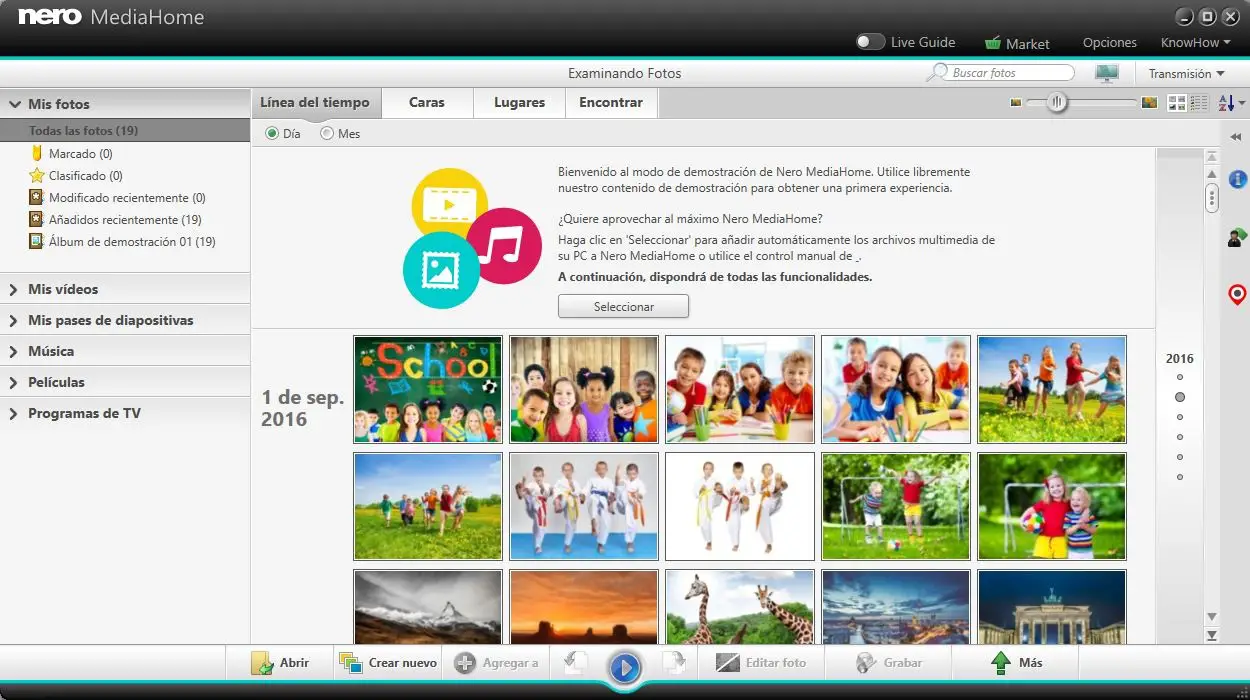Click the Market shopping basket icon
The image size is (1250, 700).
click(x=993, y=43)
